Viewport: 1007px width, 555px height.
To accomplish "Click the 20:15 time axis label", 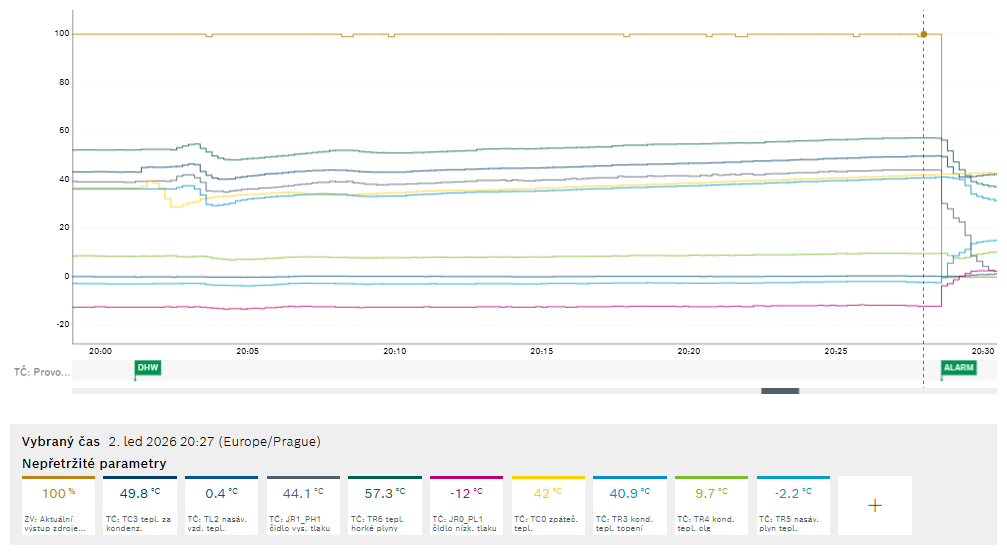I will (x=542, y=351).
